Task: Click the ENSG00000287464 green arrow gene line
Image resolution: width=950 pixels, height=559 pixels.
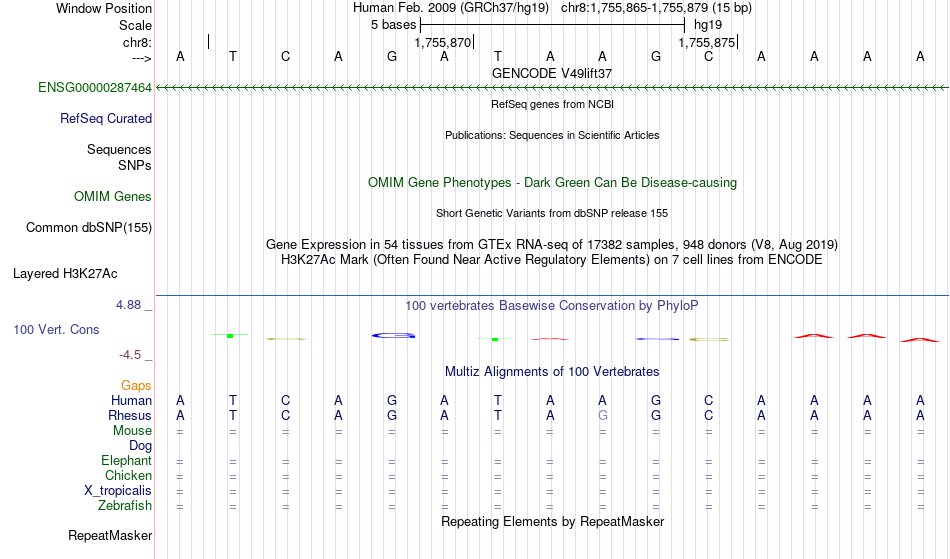Action: pos(552,88)
